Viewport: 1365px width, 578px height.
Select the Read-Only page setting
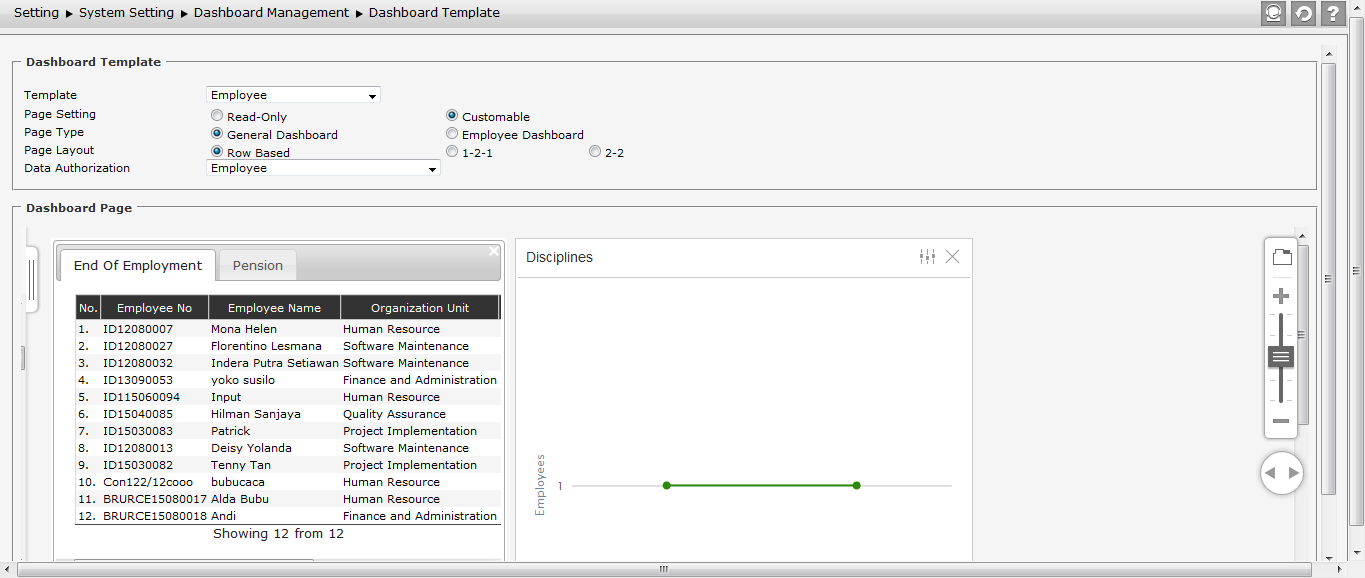(217, 116)
